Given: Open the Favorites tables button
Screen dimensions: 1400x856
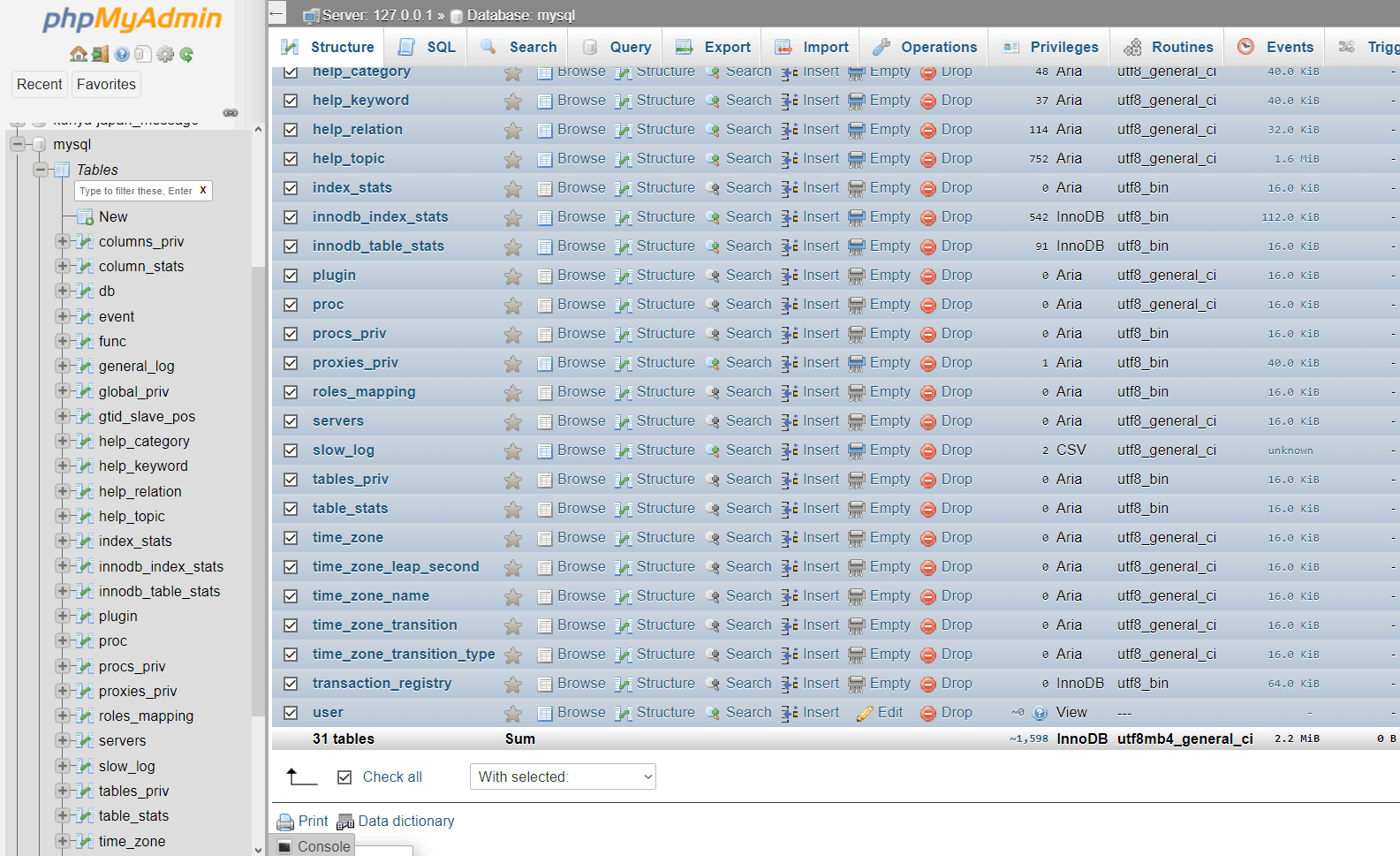Looking at the screenshot, I should (x=106, y=84).
